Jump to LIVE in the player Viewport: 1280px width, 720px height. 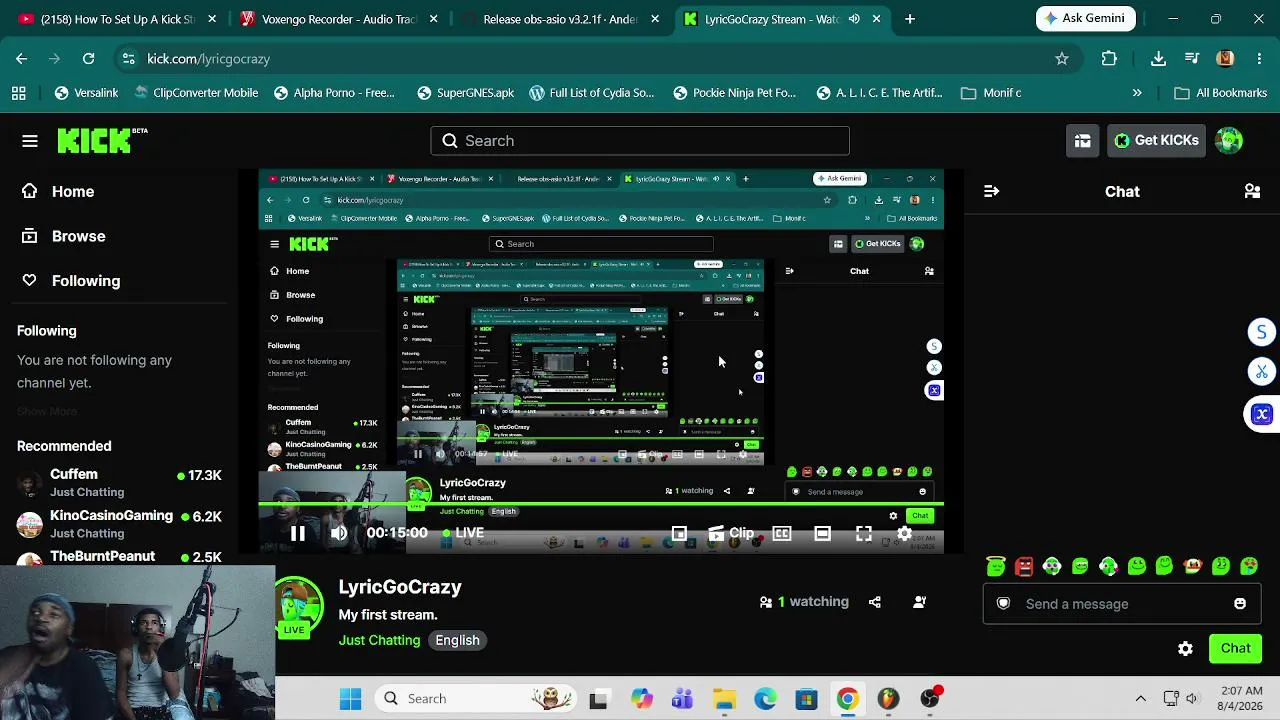[462, 533]
